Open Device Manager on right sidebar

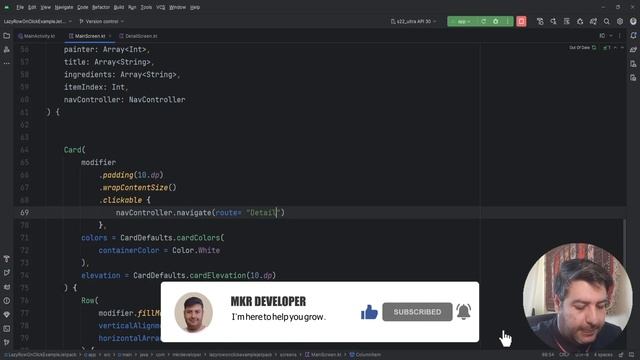click(633, 64)
